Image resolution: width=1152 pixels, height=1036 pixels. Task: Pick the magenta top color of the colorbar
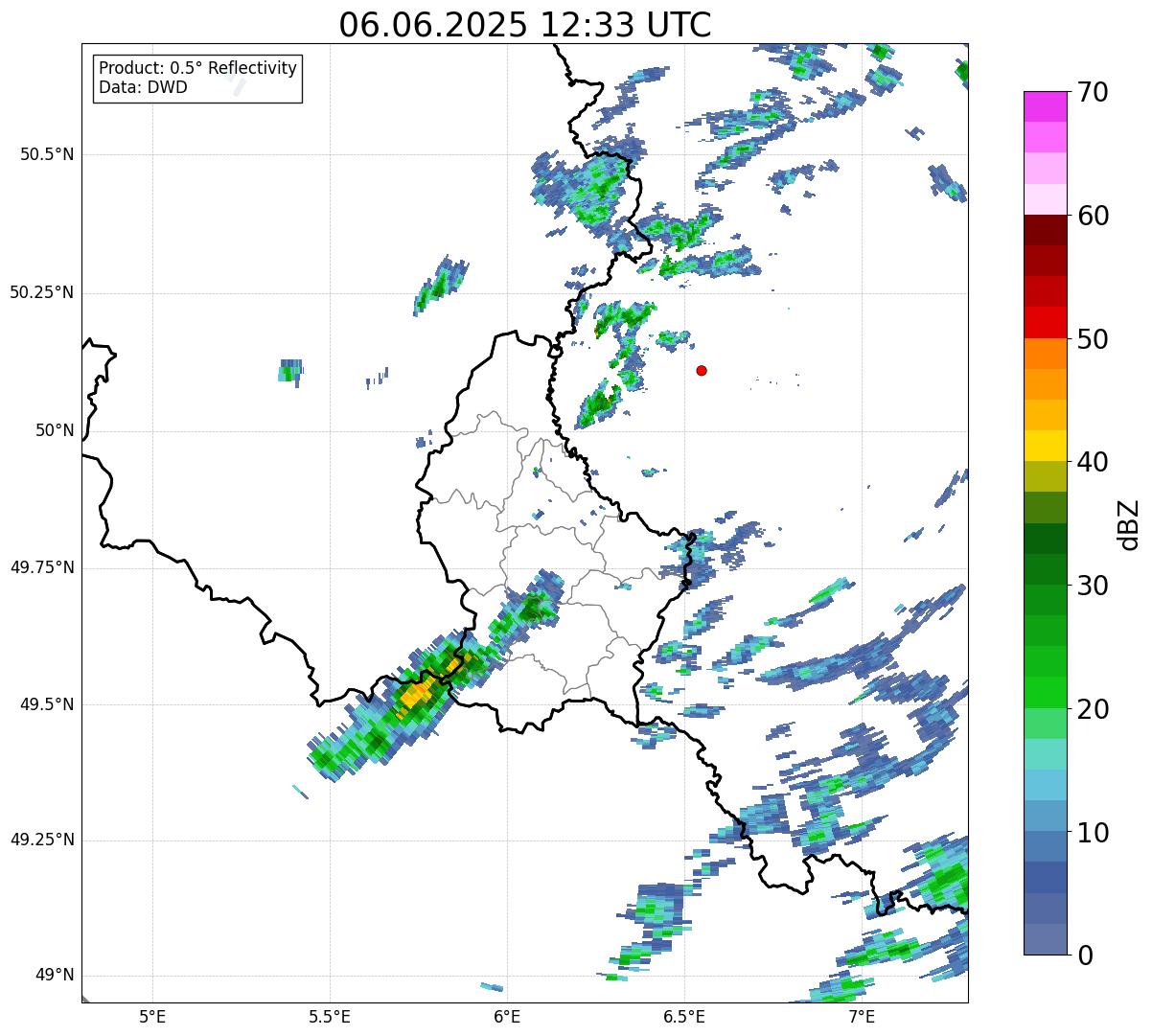[x=1045, y=106]
